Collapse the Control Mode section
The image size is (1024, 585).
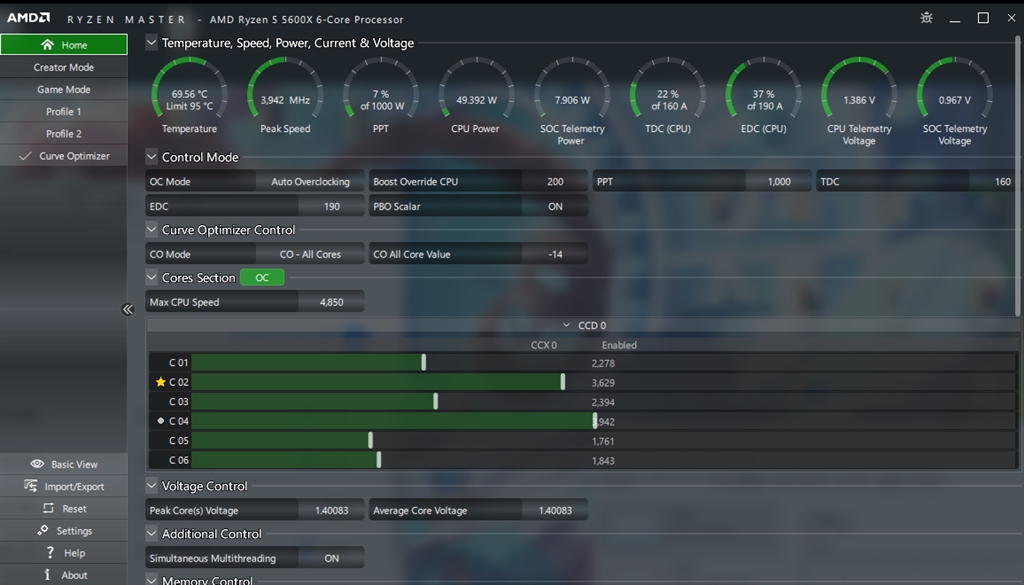tap(152, 157)
